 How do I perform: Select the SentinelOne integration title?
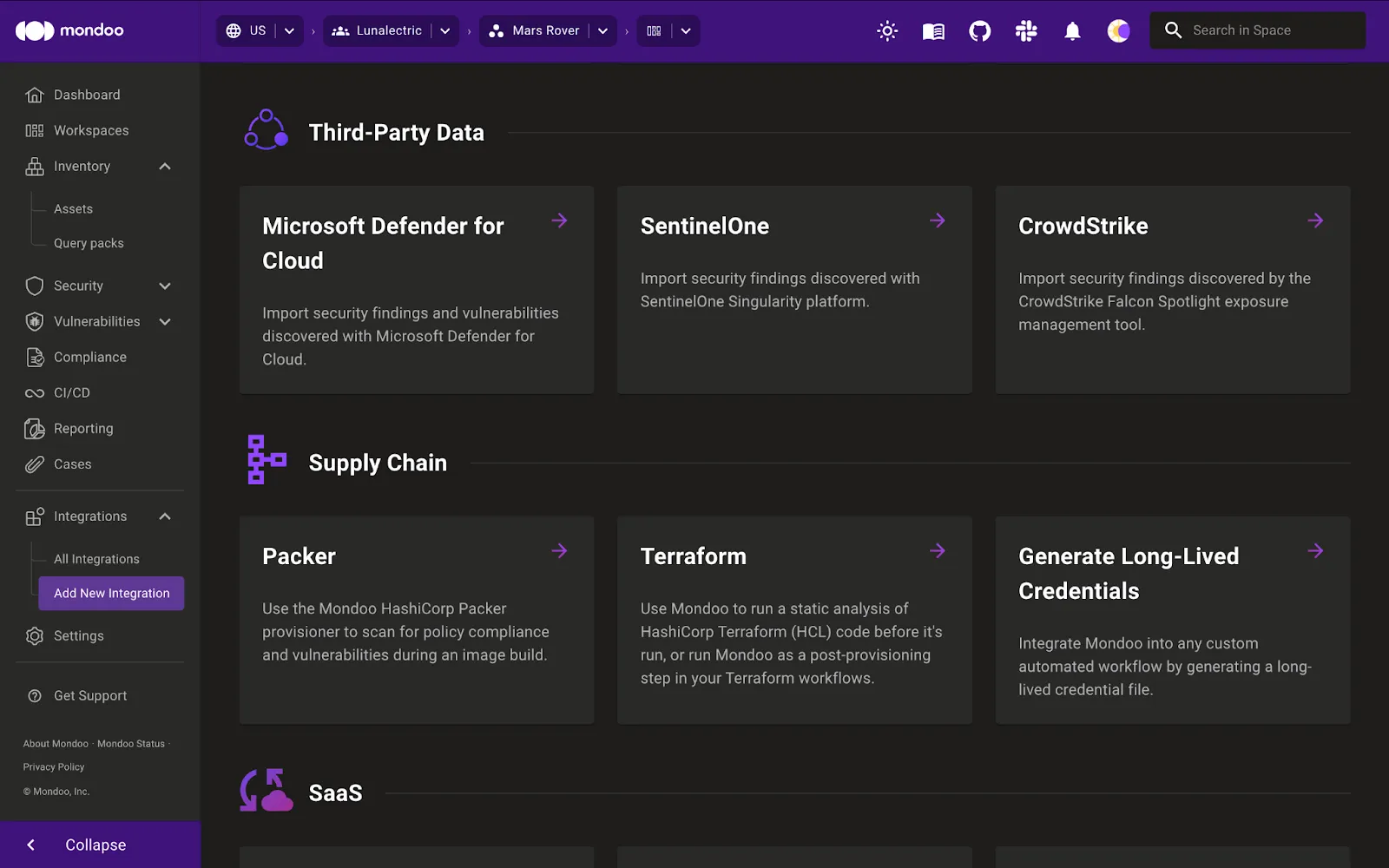[705, 227]
